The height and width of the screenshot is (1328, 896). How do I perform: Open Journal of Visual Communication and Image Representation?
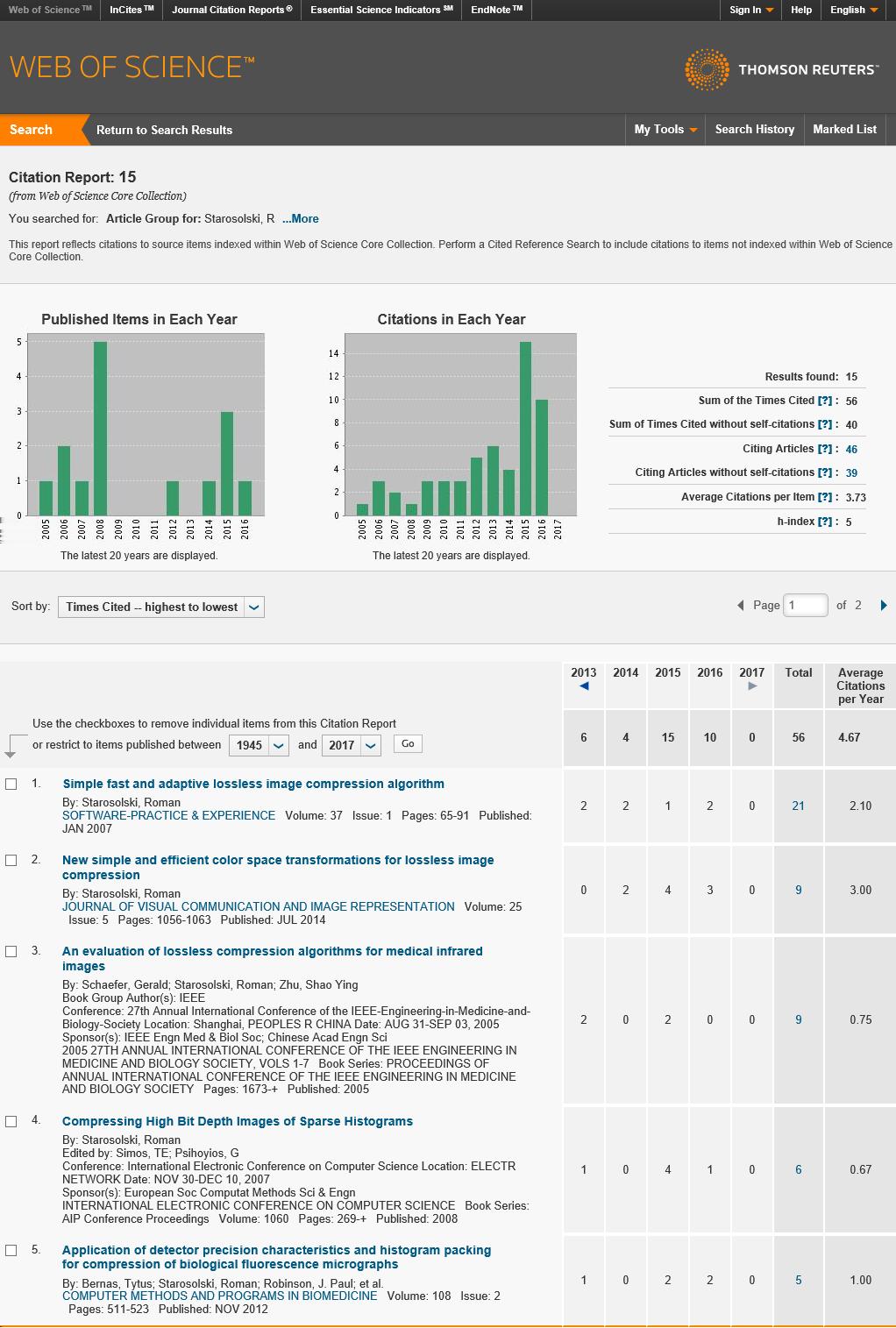pos(259,906)
